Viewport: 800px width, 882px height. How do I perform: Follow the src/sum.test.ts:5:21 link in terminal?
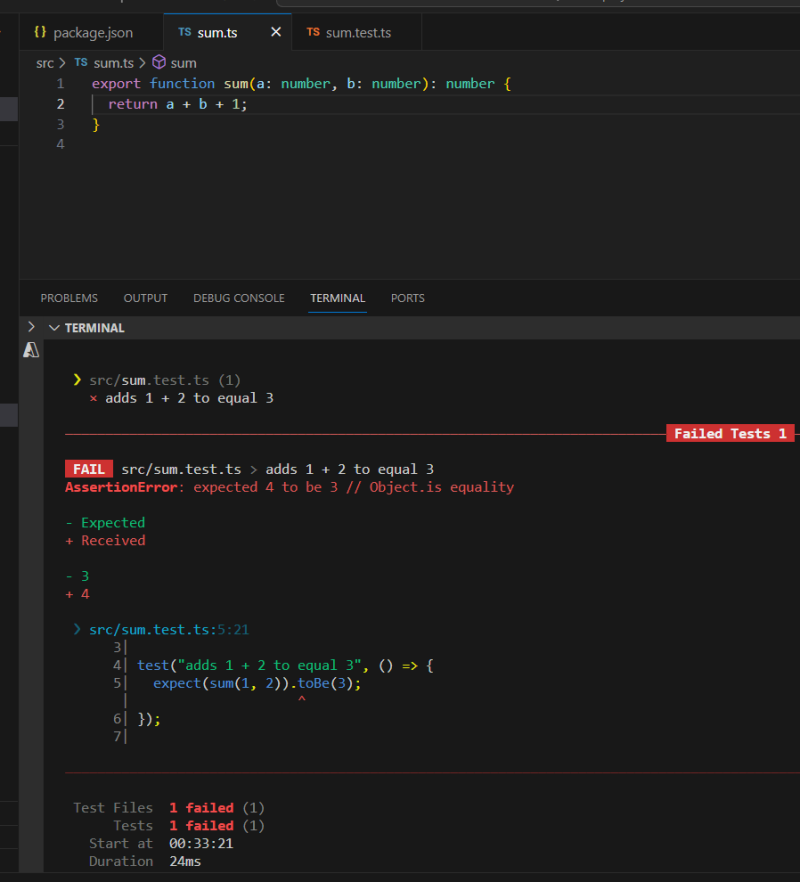coord(168,629)
